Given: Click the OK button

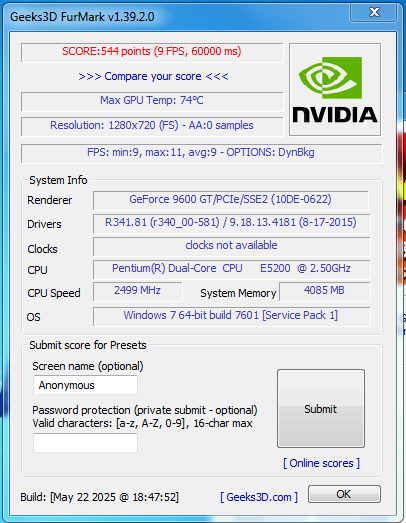Looking at the screenshot, I should (344, 494).
